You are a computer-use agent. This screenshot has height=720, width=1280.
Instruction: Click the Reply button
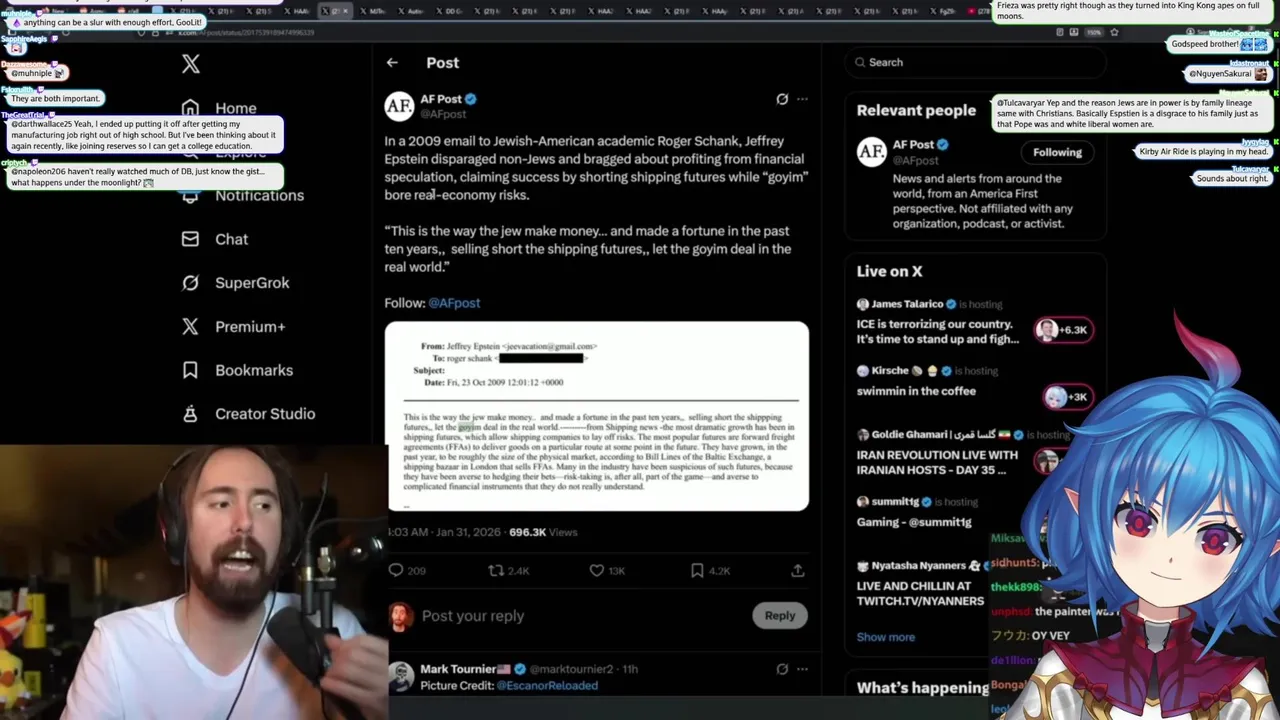click(x=780, y=616)
